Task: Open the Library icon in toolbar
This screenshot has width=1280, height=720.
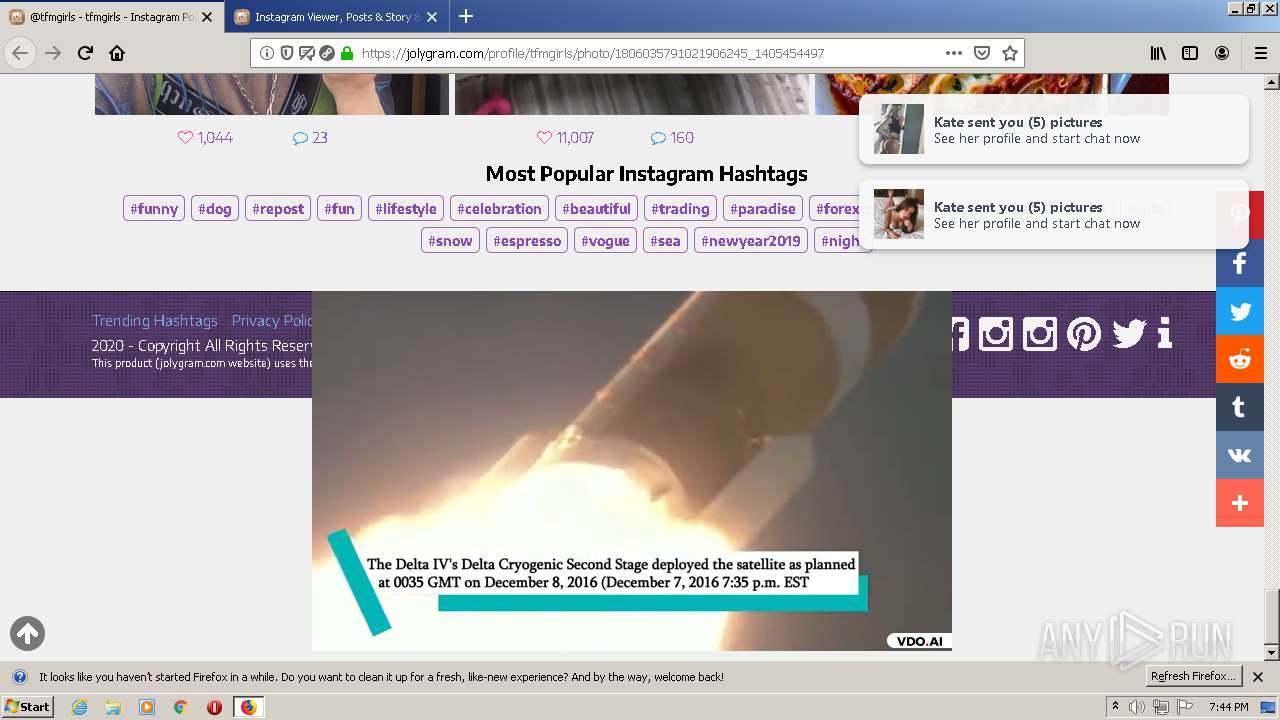Action: (1158, 53)
